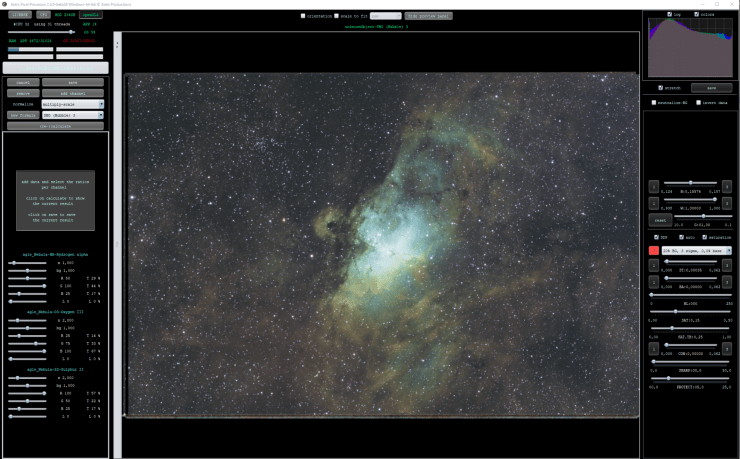Screen dimensions: 740x459
Task: Open the normalize multiply-scale dropdown
Action: [x=73, y=104]
